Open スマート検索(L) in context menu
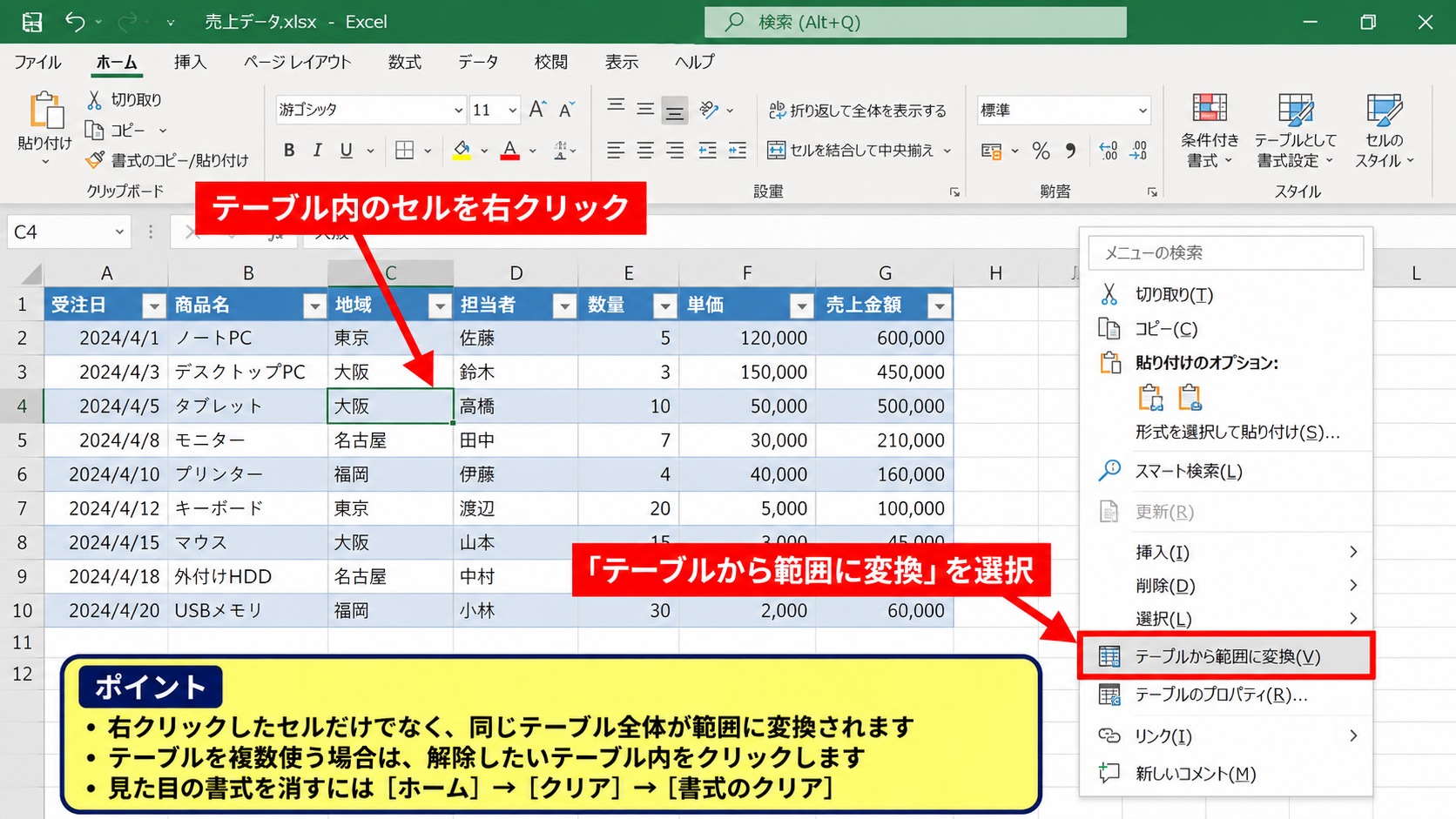This screenshot has height=819, width=1456. (1226, 471)
